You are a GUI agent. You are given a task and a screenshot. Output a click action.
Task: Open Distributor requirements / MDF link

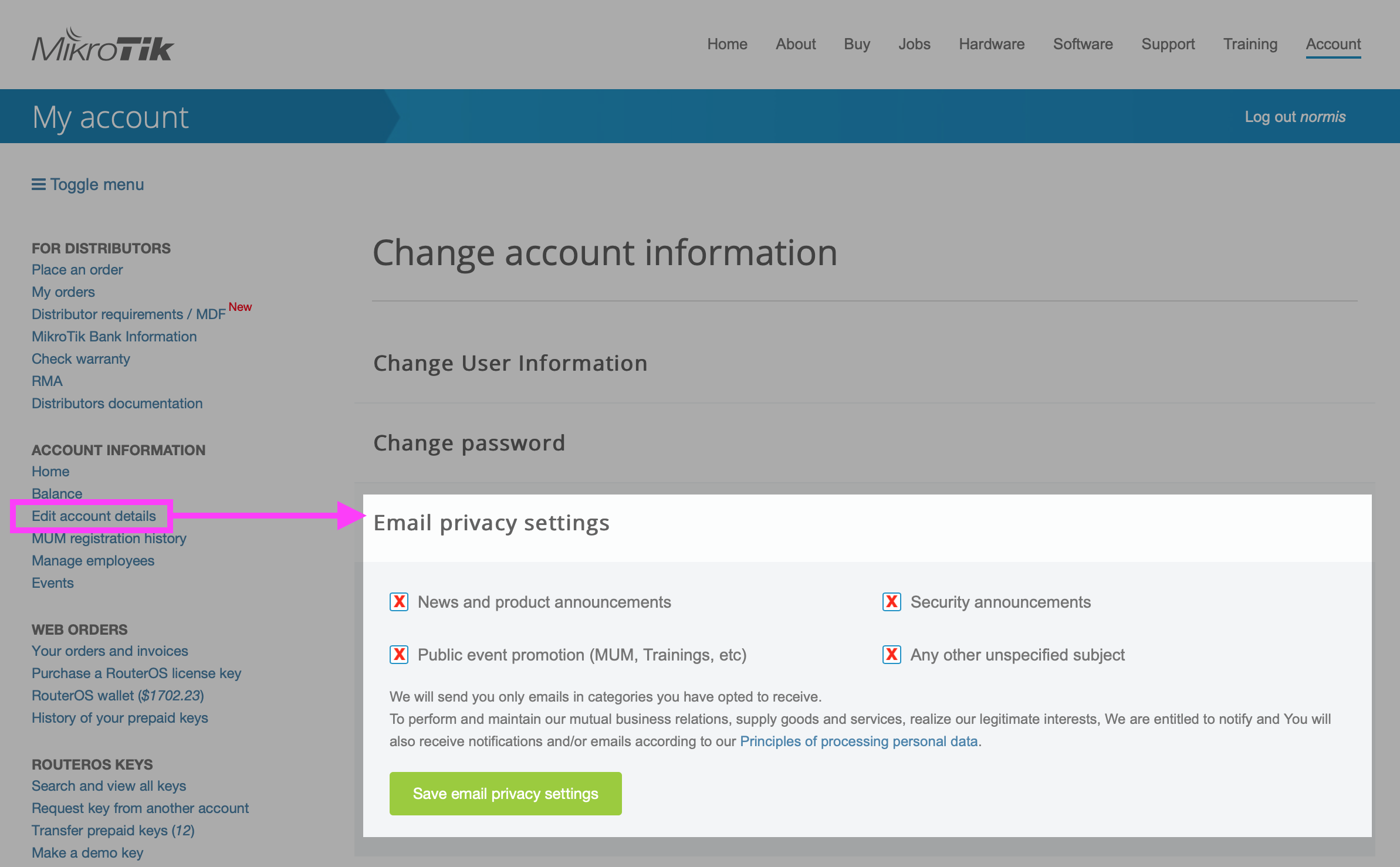[x=128, y=314]
